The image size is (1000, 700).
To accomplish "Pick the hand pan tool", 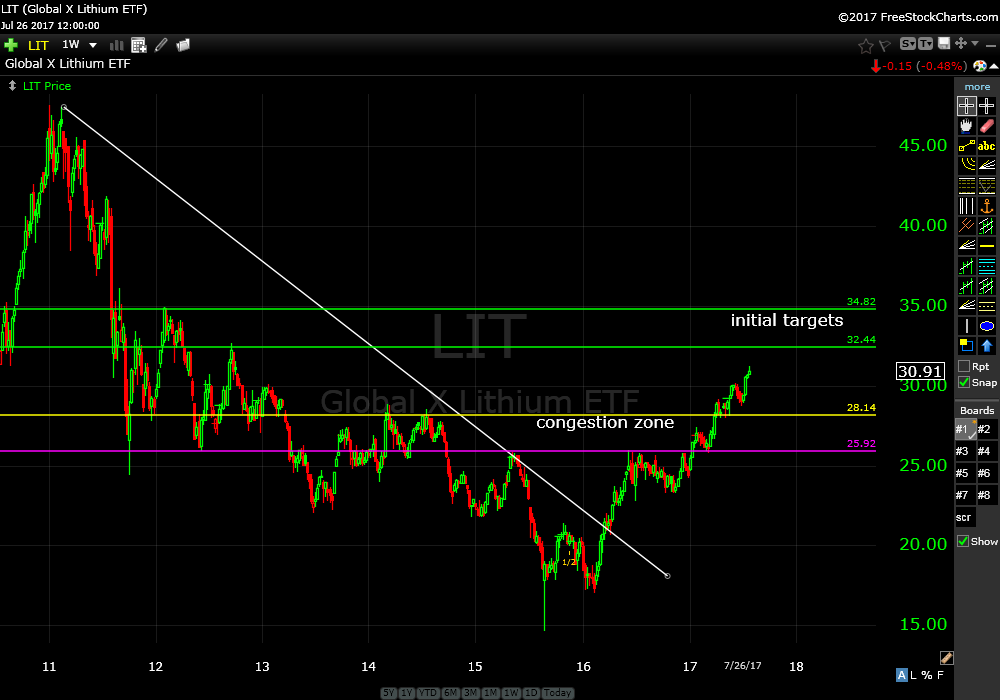I will click(966, 126).
